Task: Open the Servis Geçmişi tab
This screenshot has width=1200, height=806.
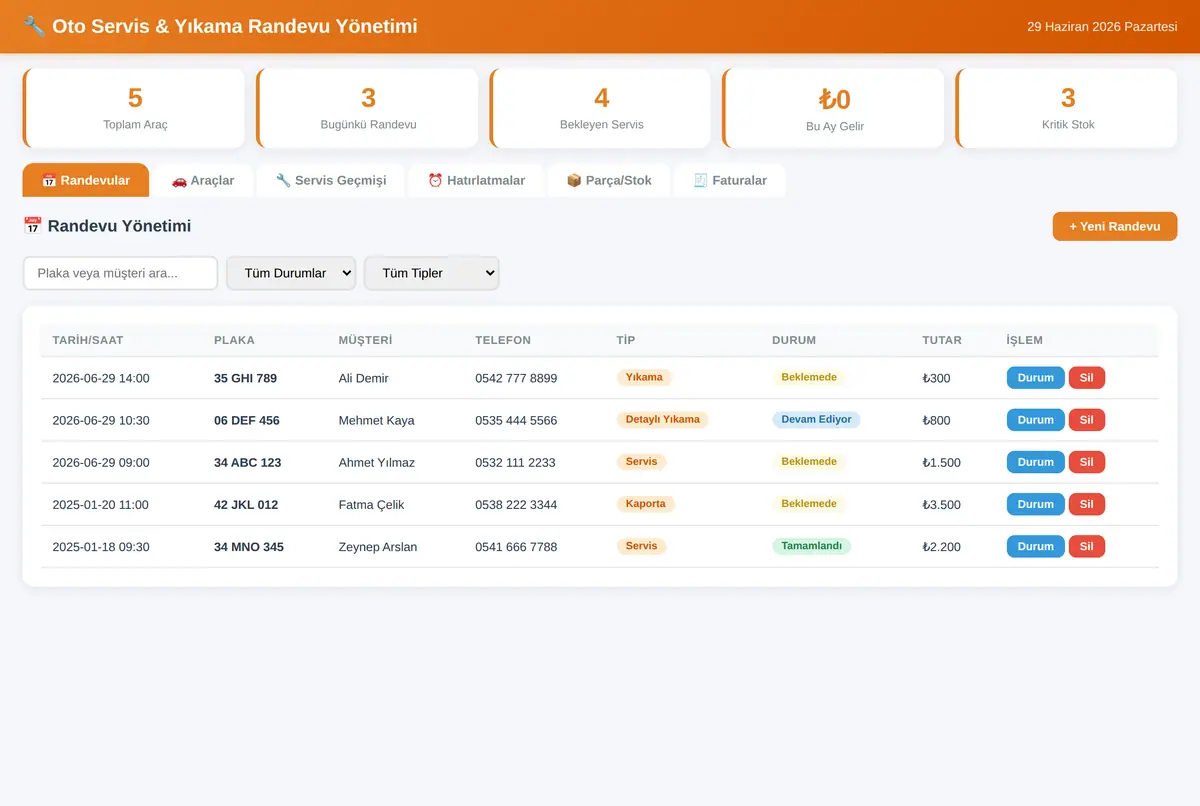Action: coord(331,180)
